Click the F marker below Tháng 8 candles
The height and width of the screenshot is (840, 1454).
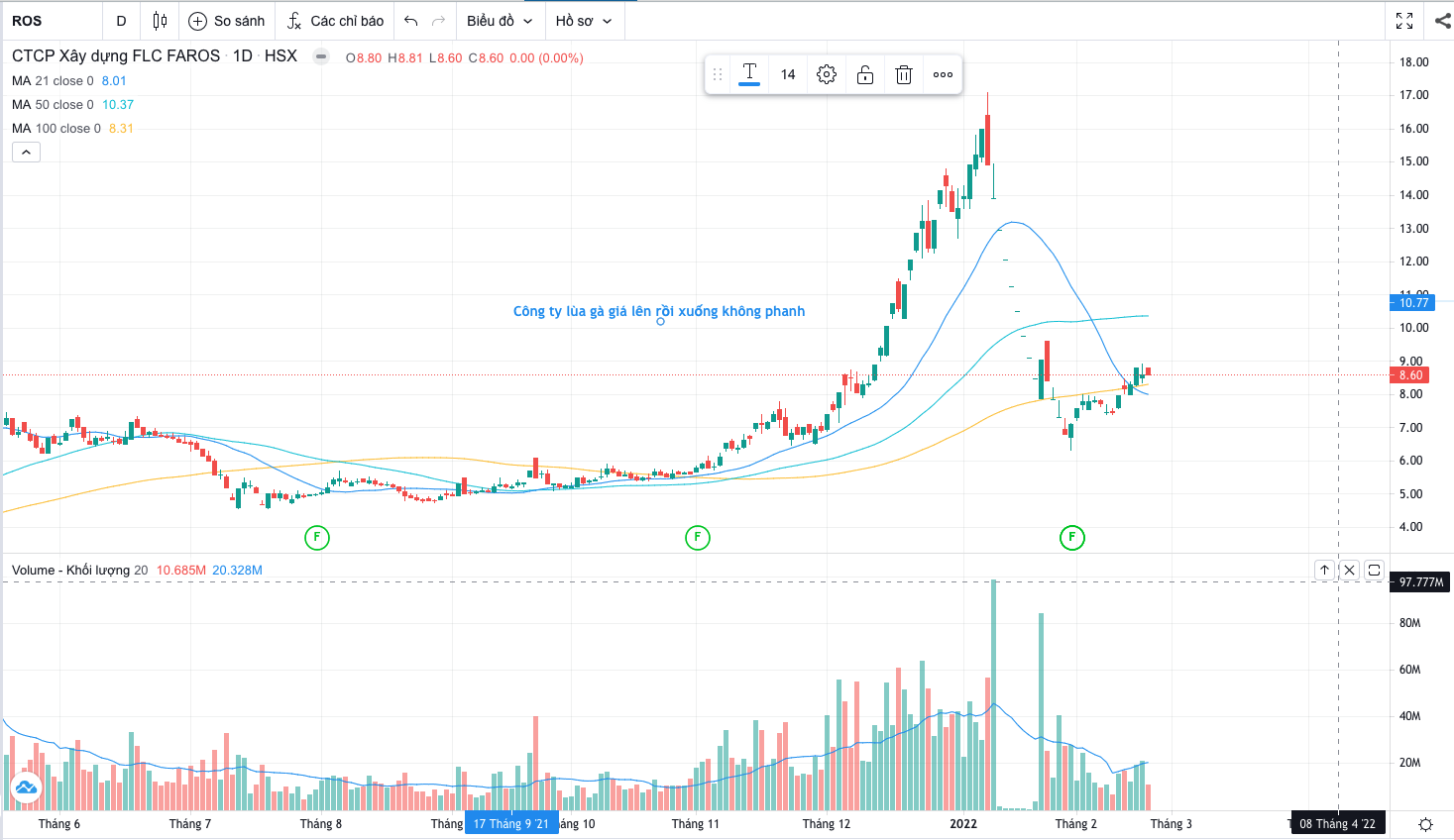[x=316, y=538]
